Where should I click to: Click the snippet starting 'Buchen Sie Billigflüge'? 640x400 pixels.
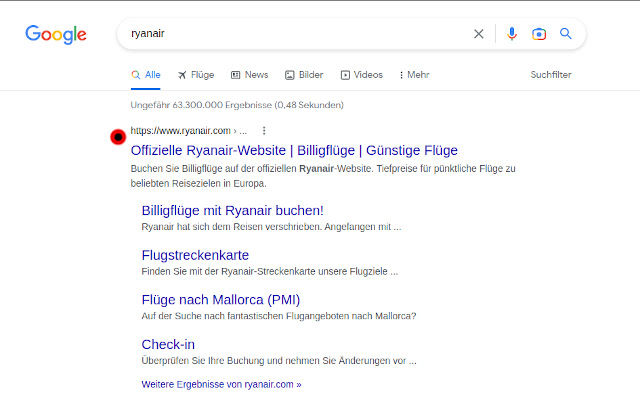coord(323,176)
